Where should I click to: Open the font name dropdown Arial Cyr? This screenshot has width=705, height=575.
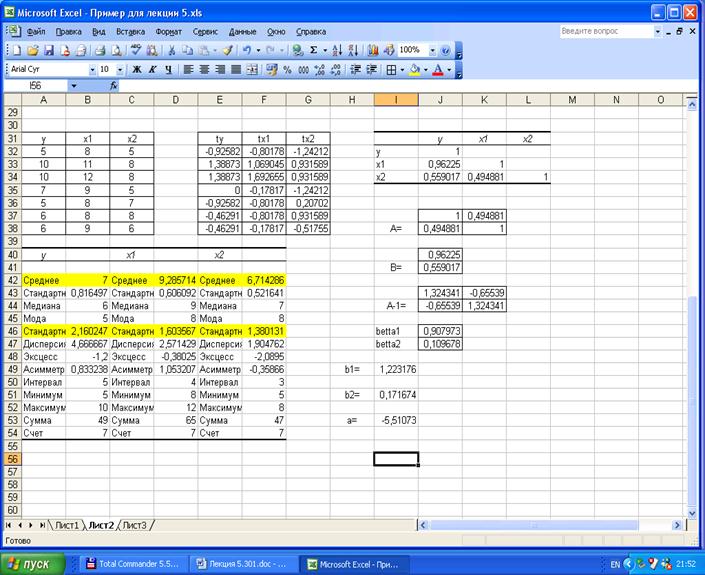coord(92,70)
